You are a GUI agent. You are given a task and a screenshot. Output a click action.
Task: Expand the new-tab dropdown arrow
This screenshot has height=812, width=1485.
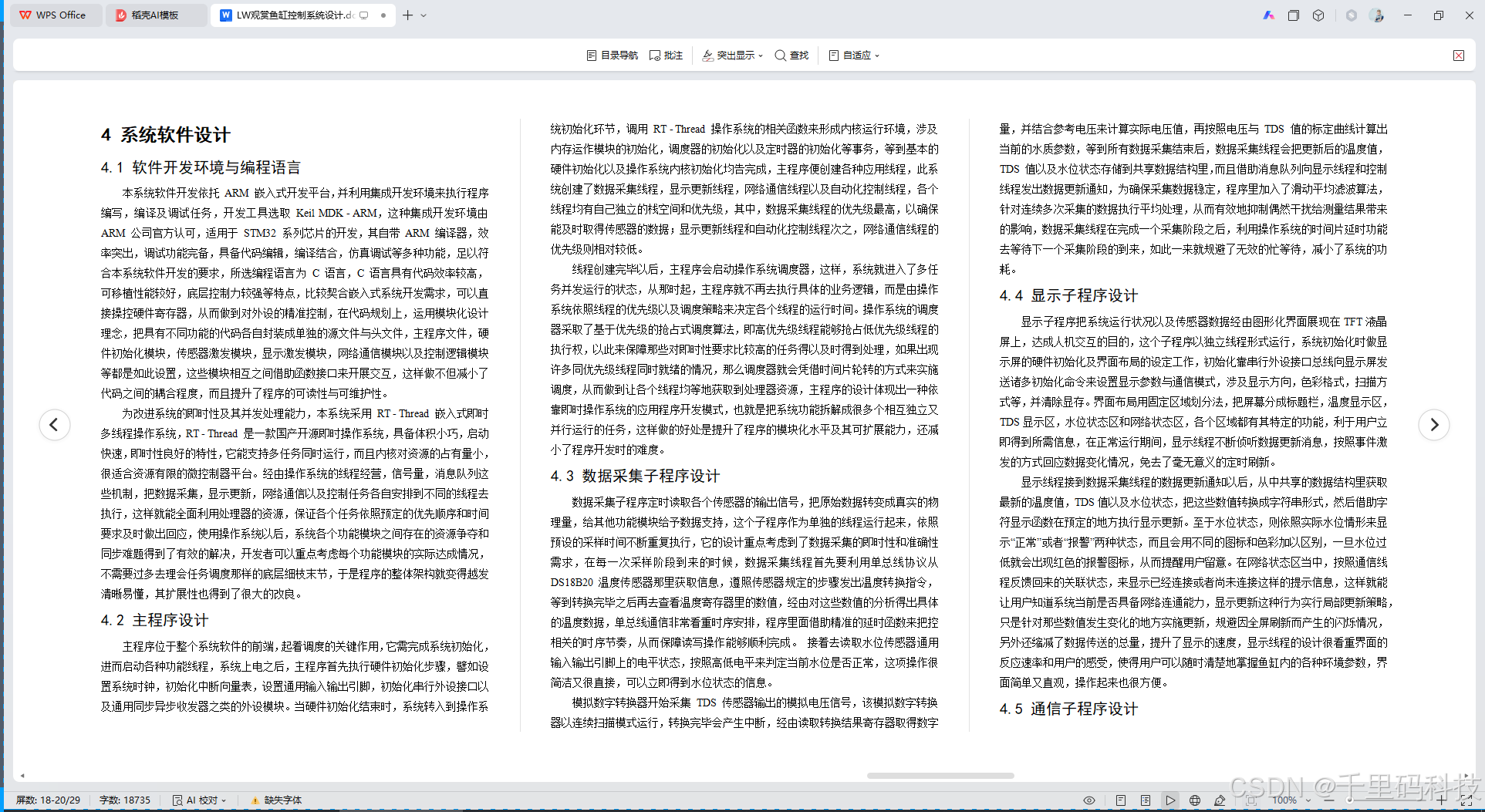click(x=424, y=15)
